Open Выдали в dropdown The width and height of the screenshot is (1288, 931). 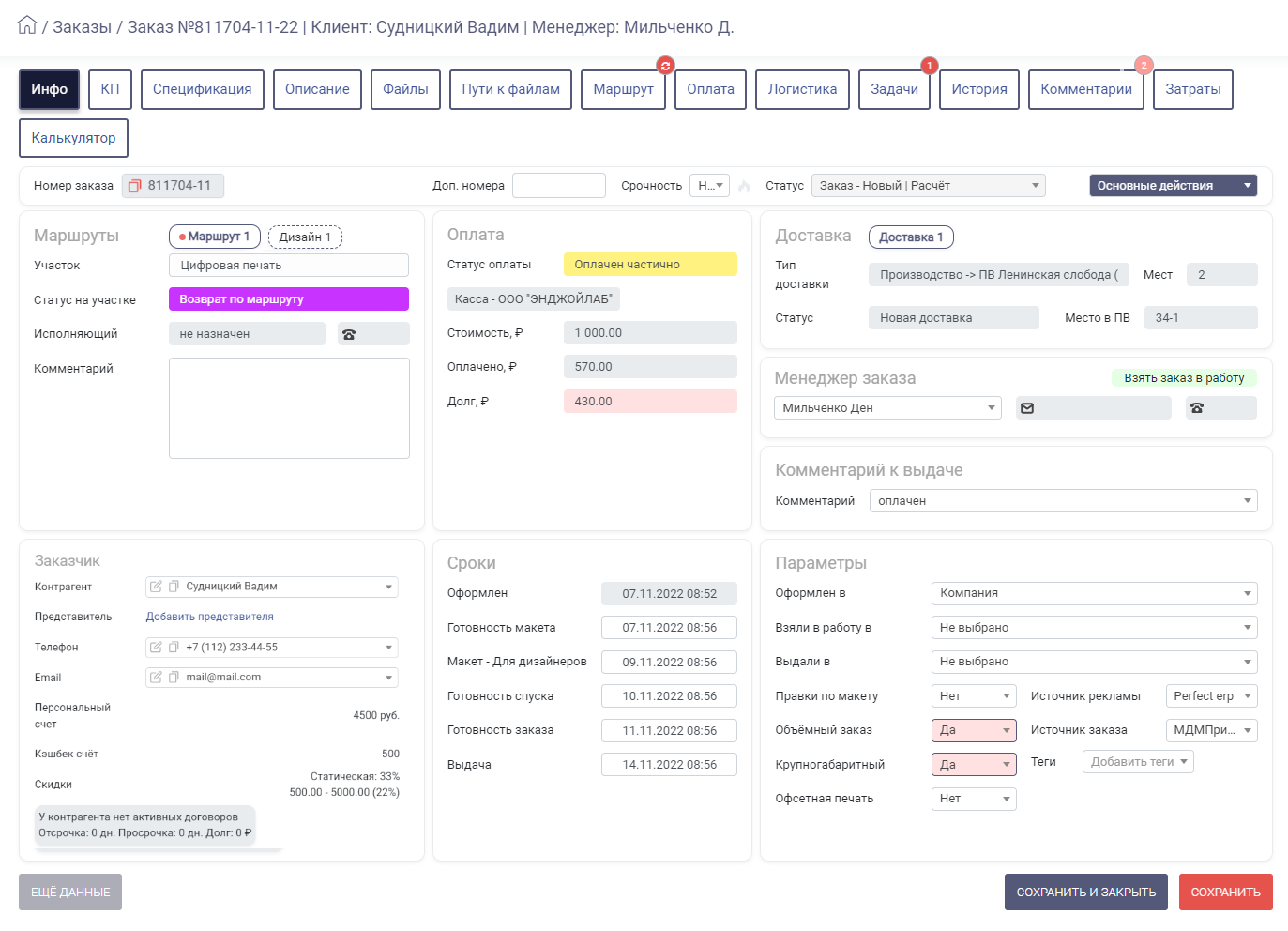1094,662
